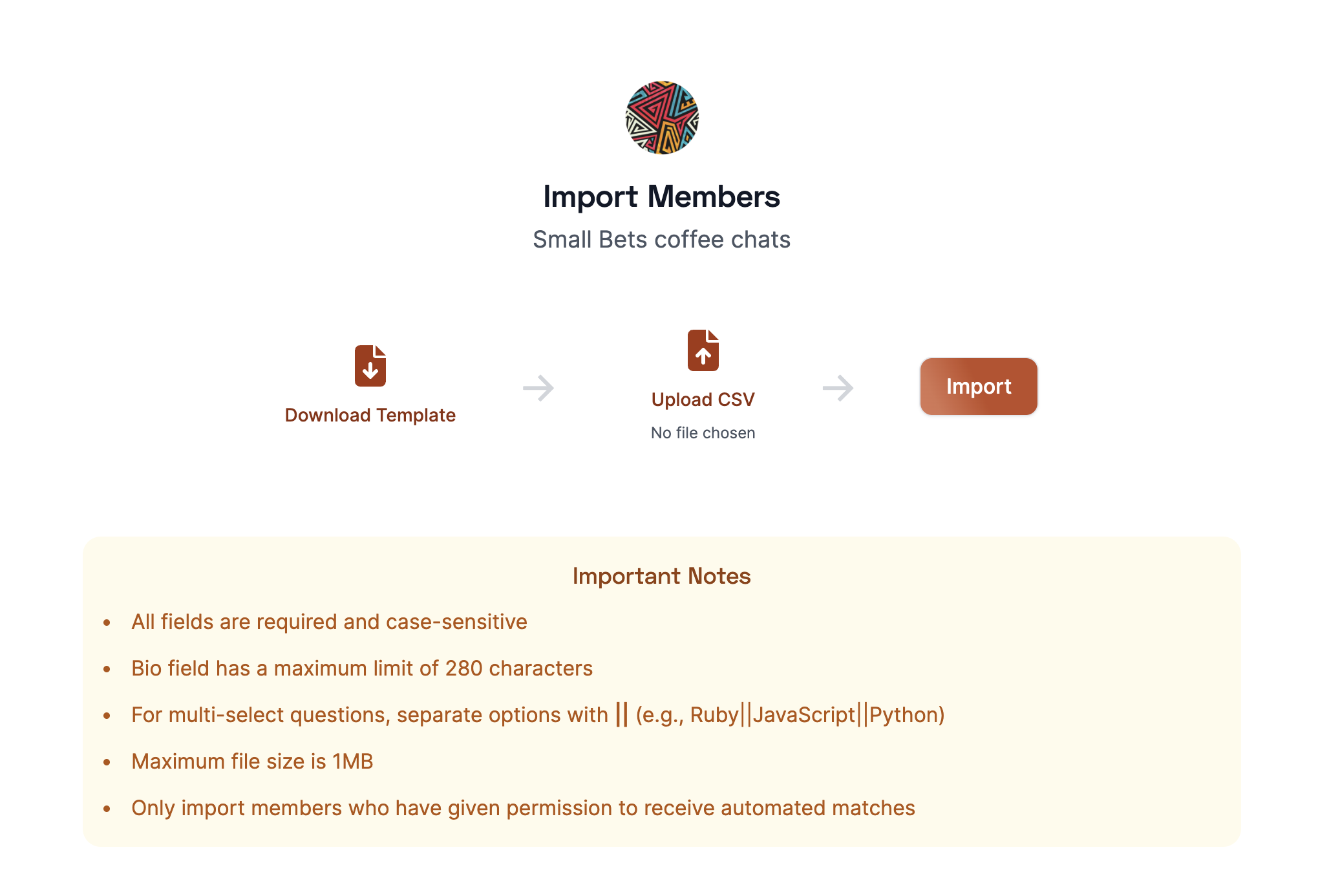Click the download file icon
The height and width of the screenshot is (896, 1329).
coord(370,366)
